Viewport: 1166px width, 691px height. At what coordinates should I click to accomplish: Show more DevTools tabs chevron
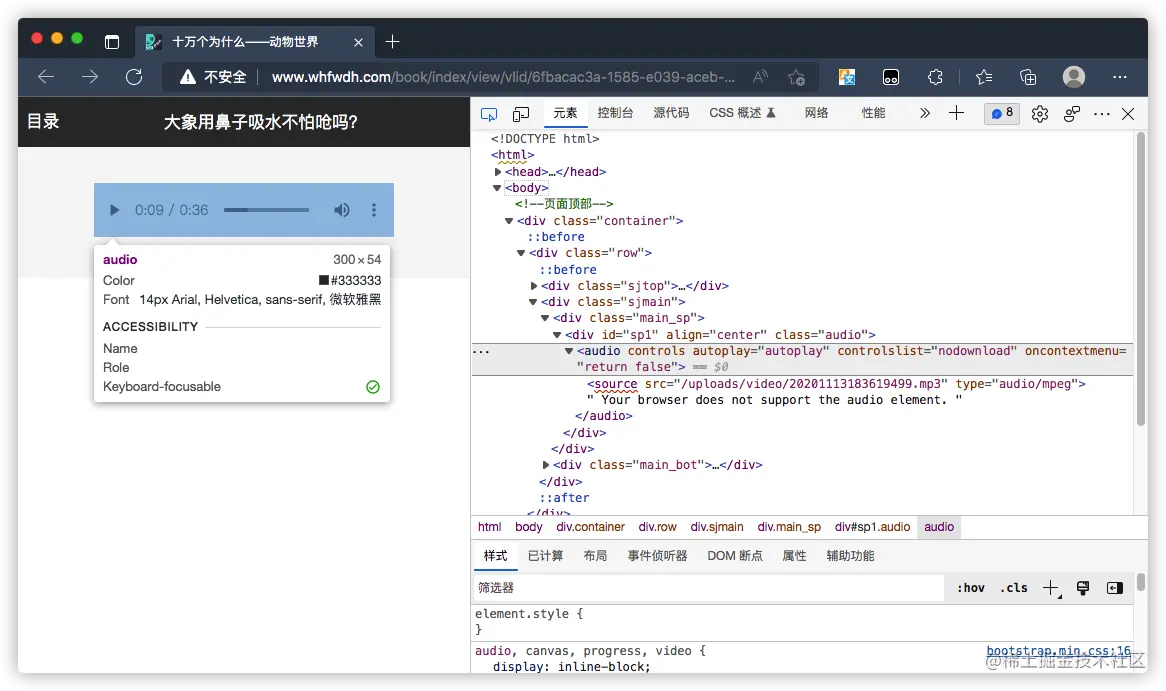click(924, 113)
